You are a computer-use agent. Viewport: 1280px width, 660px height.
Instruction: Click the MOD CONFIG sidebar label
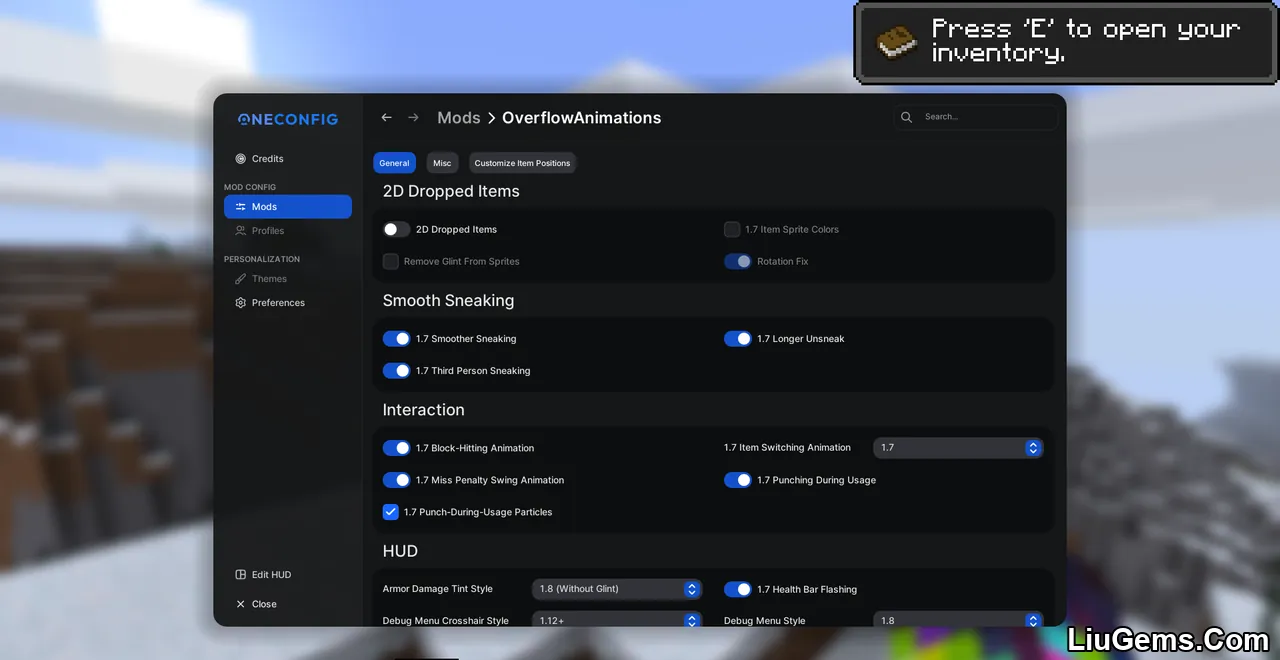point(250,187)
